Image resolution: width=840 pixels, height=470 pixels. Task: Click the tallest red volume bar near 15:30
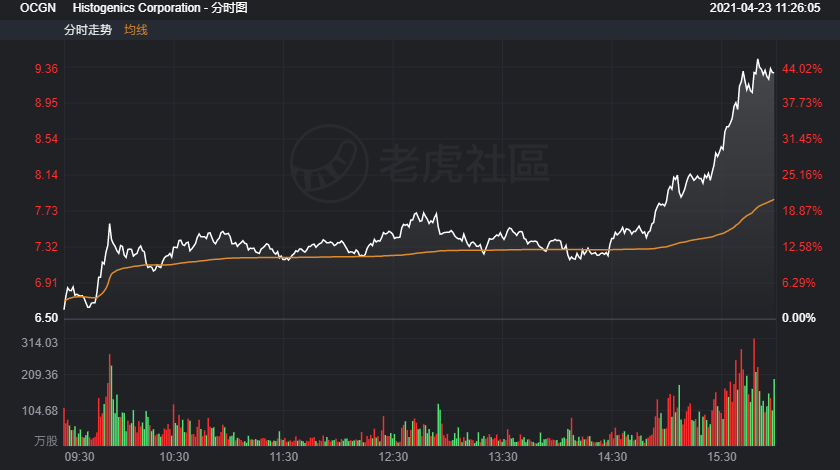(x=754, y=392)
